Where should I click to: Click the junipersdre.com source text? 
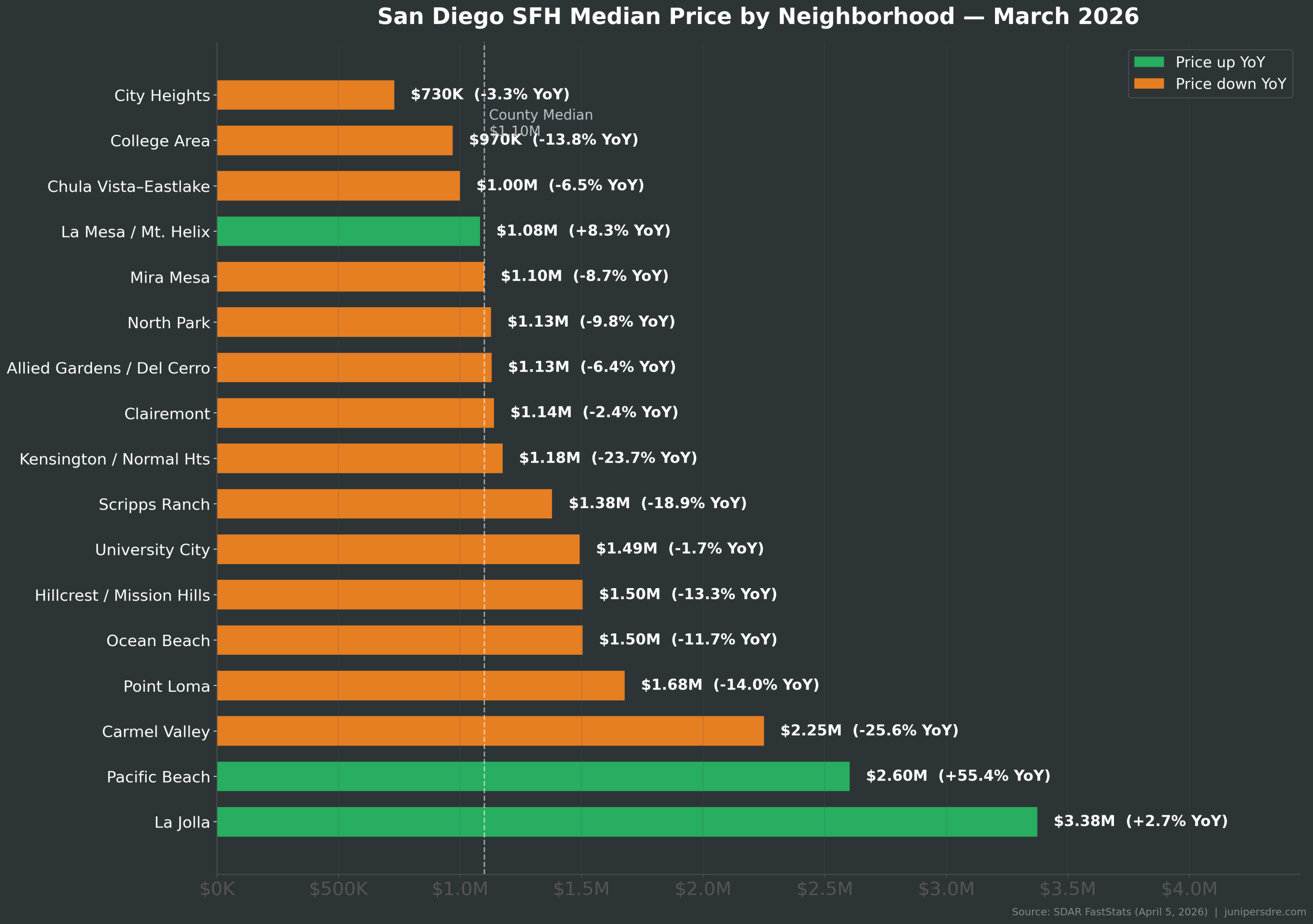[1265, 912]
